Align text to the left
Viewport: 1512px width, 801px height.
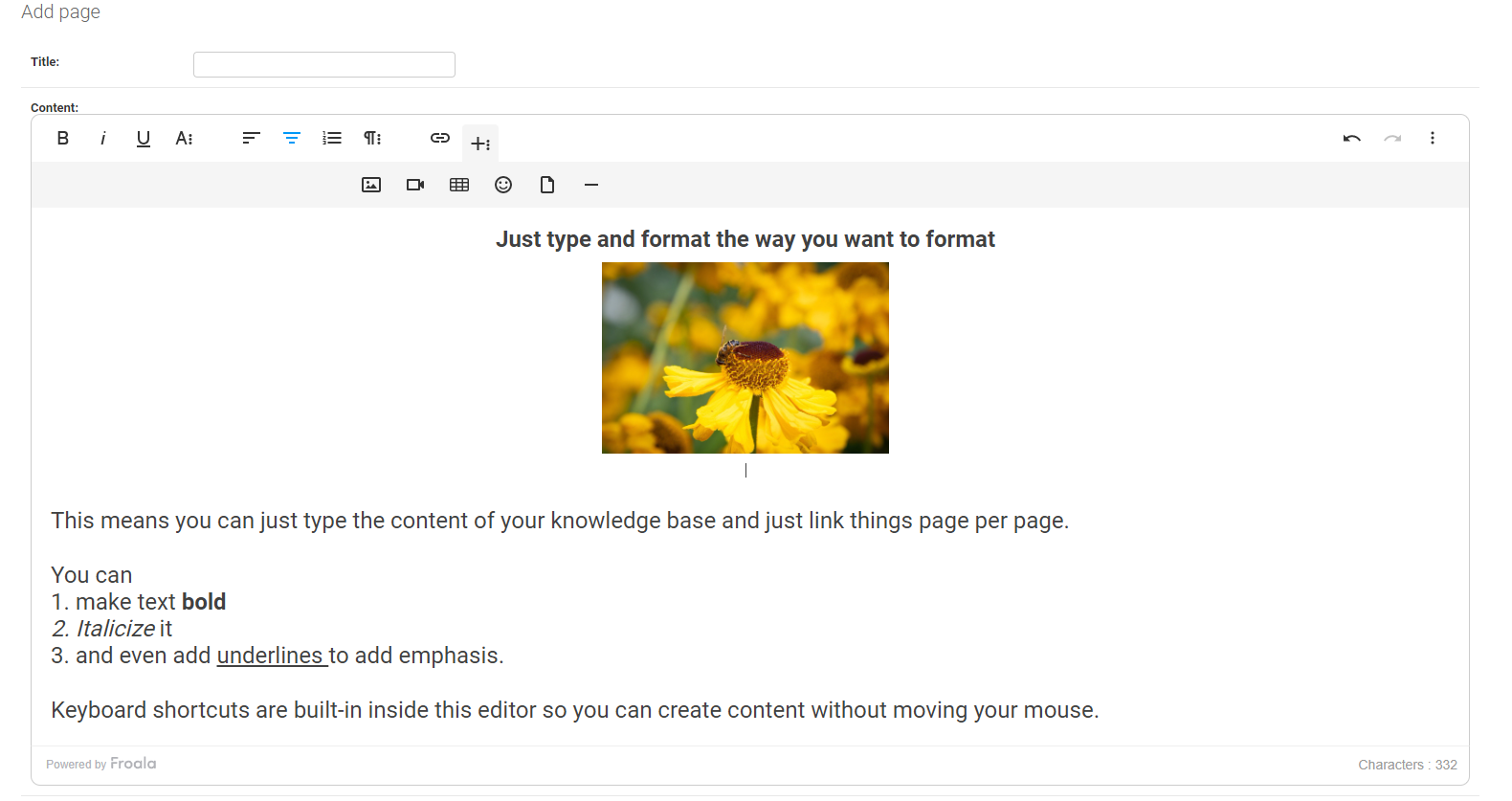pyautogui.click(x=251, y=139)
